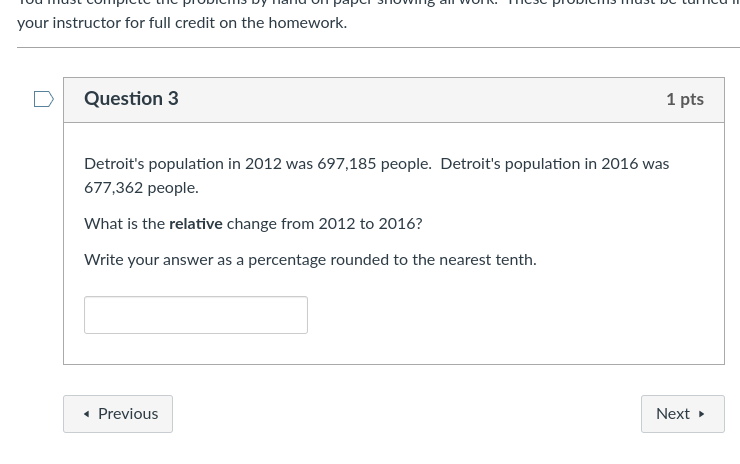
Task: Go to the Previous question
Action: coord(118,414)
